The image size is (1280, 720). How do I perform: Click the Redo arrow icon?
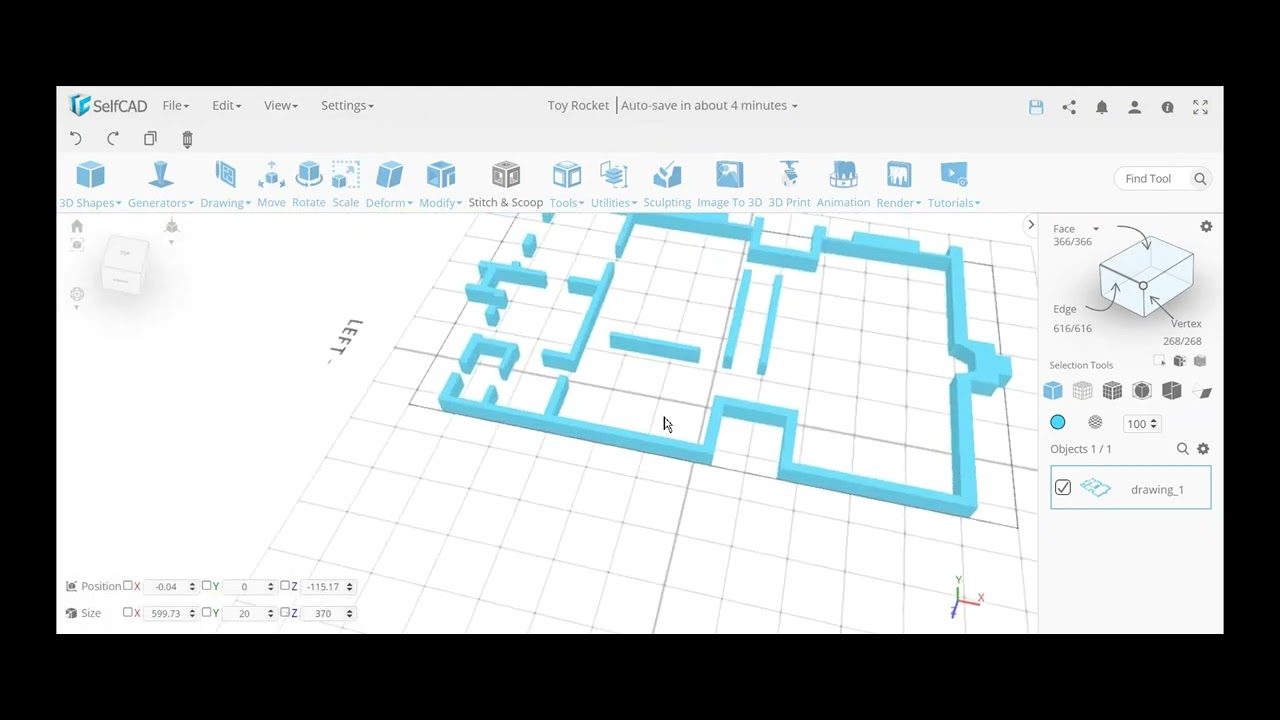(x=113, y=139)
